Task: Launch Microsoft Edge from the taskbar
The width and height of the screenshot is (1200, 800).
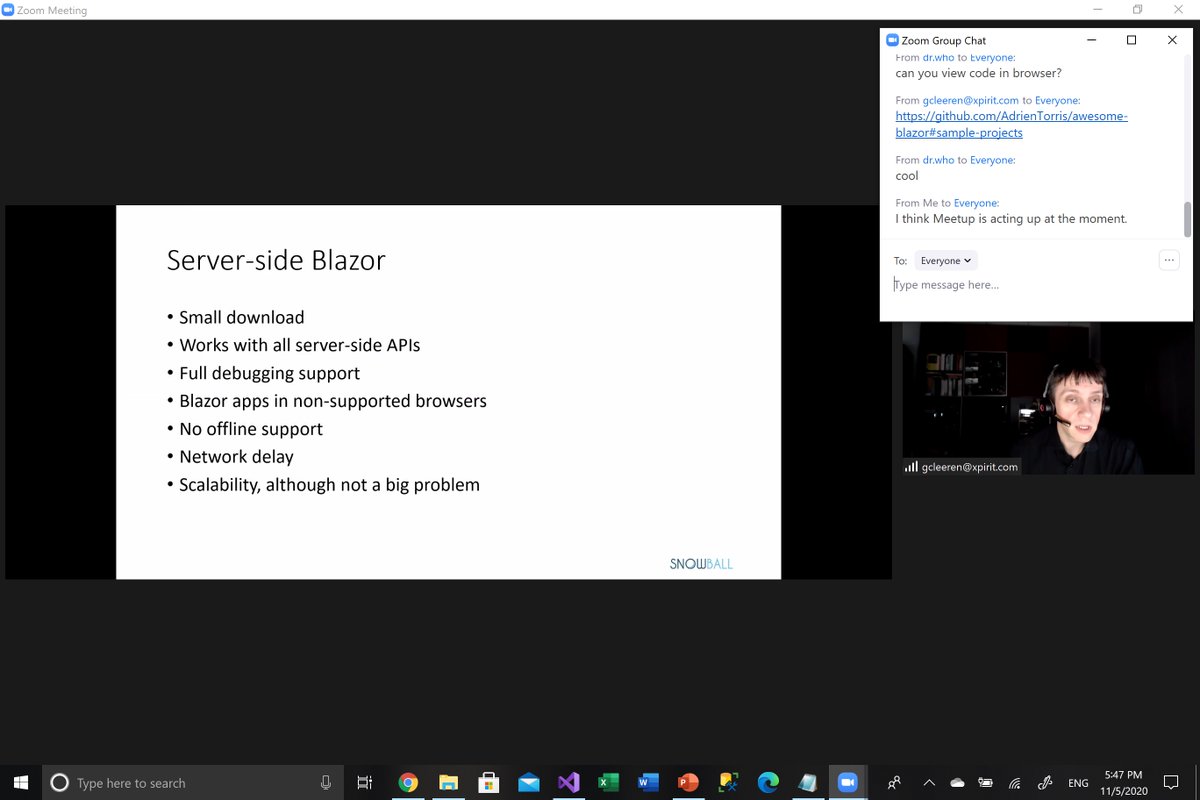Action: coord(768,783)
